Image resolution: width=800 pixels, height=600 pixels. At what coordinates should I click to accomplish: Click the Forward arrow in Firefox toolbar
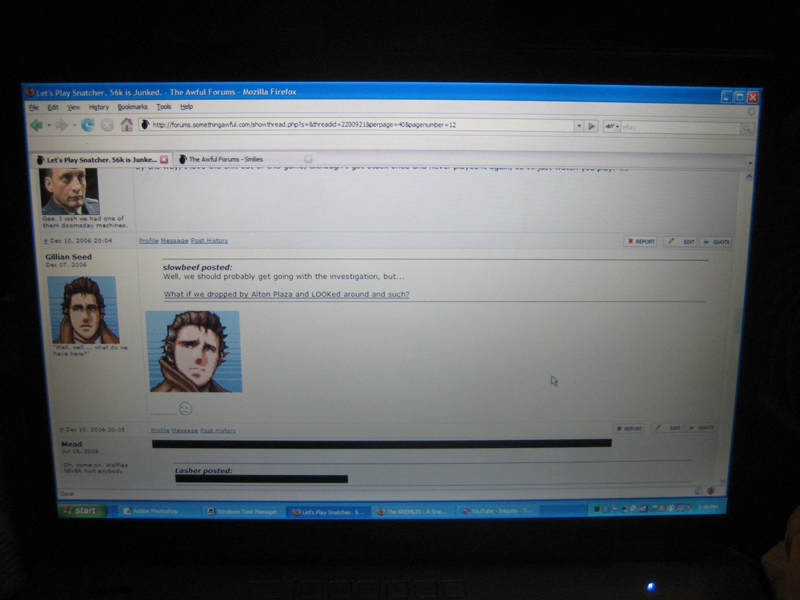(61, 125)
